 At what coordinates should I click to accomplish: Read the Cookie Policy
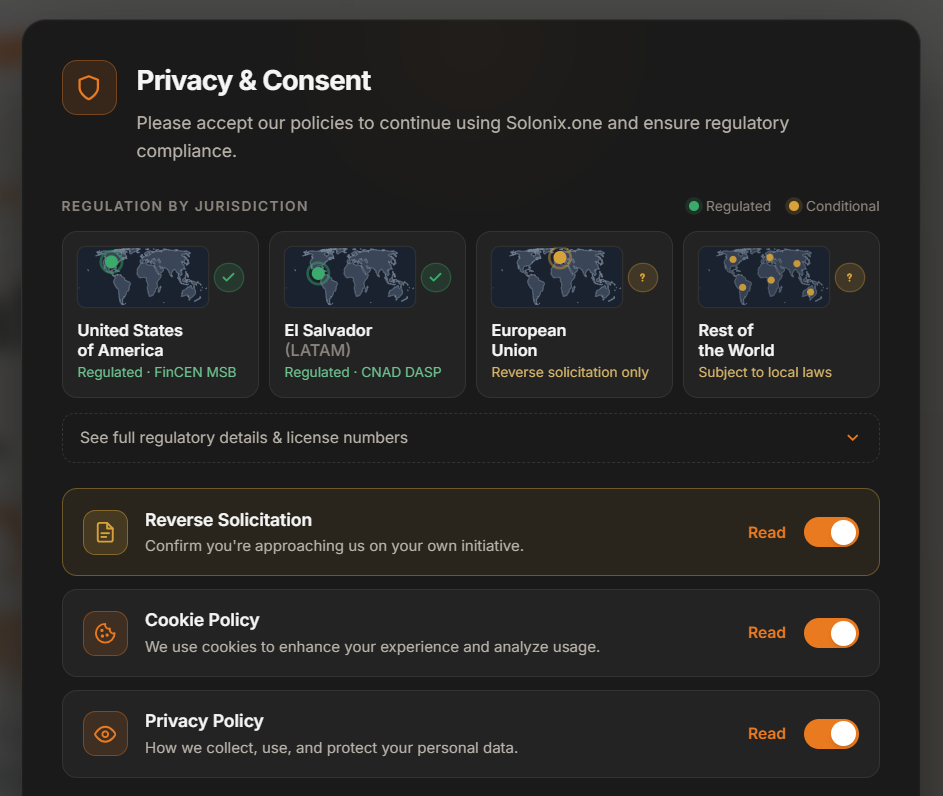pos(767,633)
